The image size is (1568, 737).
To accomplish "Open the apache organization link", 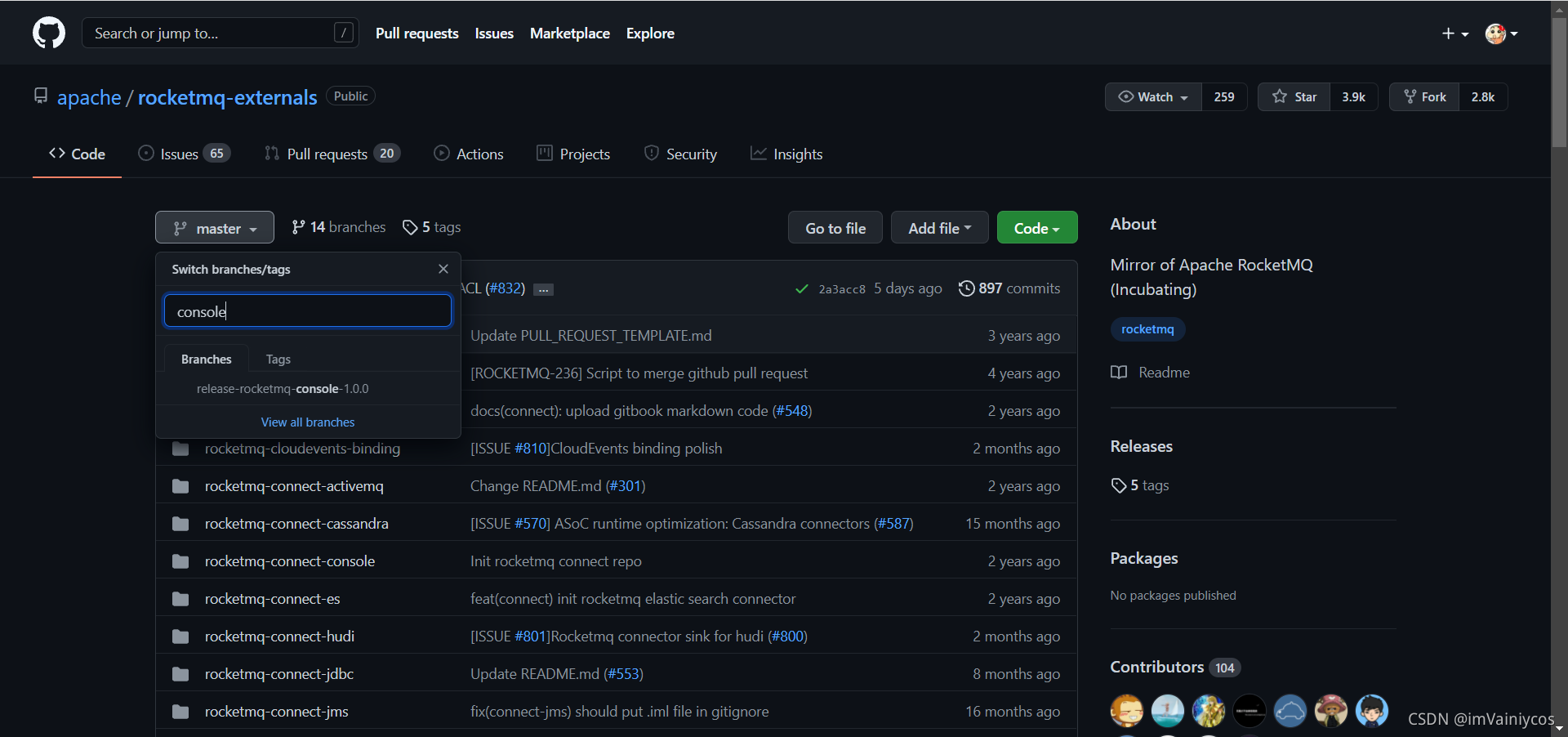I will coord(89,97).
